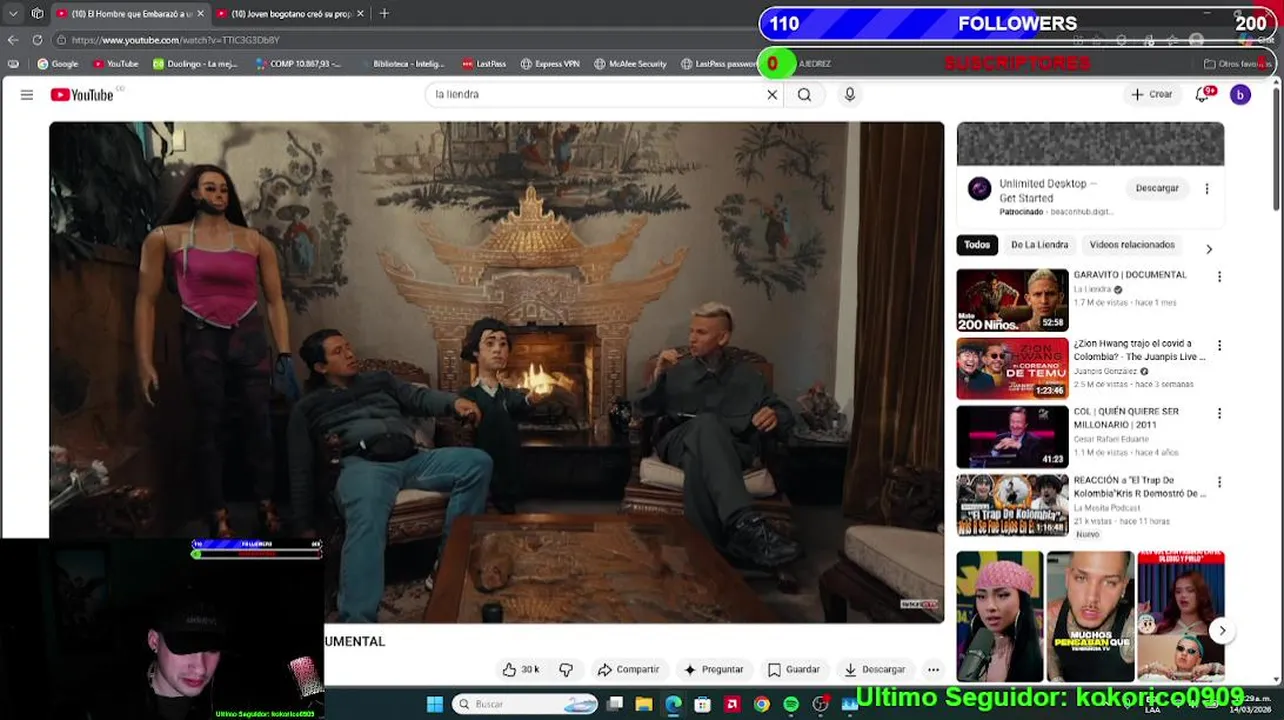Click the browser address bar URL

[x=175, y=40]
